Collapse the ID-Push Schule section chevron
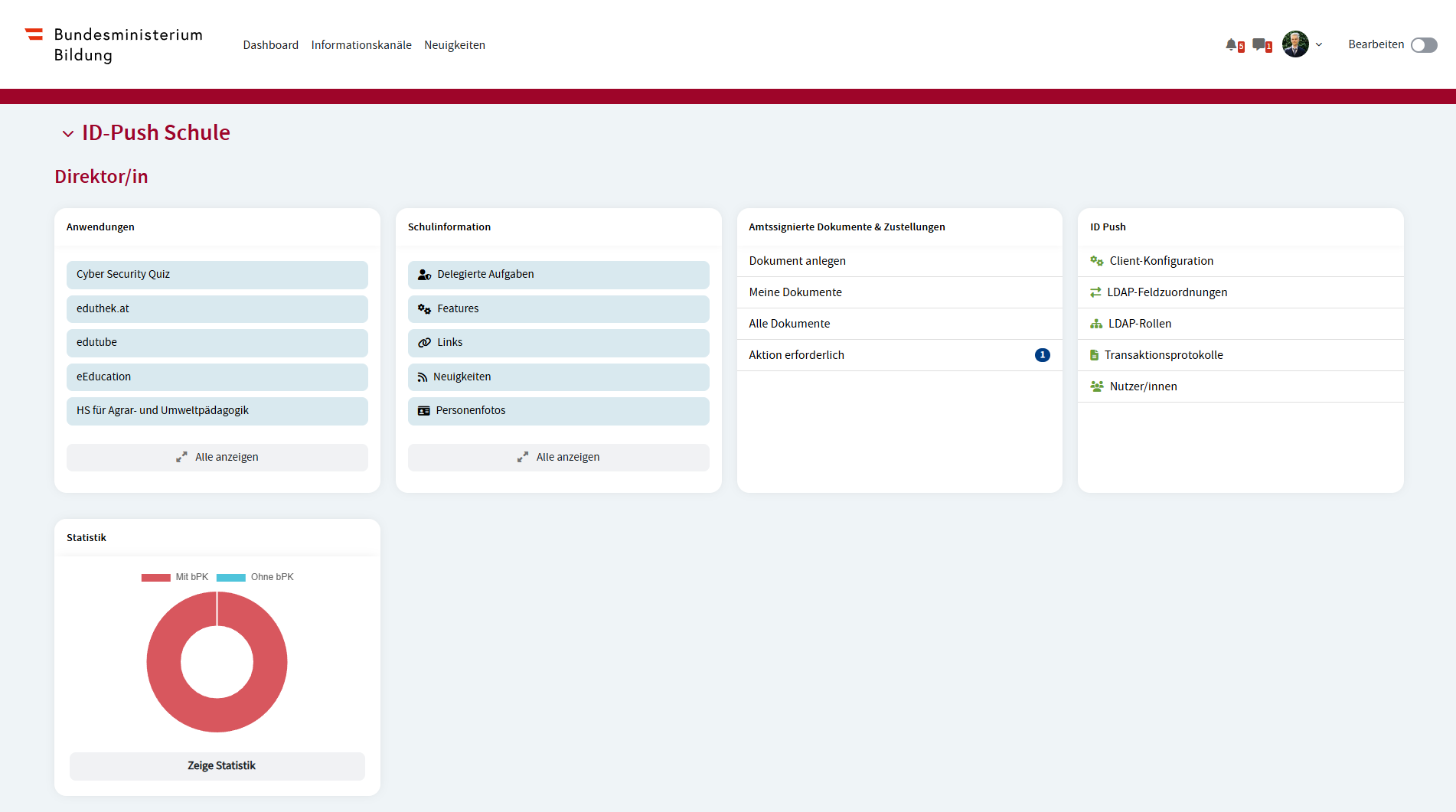 [x=68, y=134]
